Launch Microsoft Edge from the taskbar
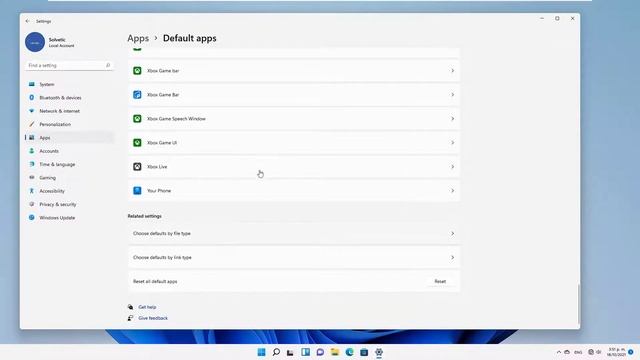This screenshot has width=640, height=360. click(349, 352)
